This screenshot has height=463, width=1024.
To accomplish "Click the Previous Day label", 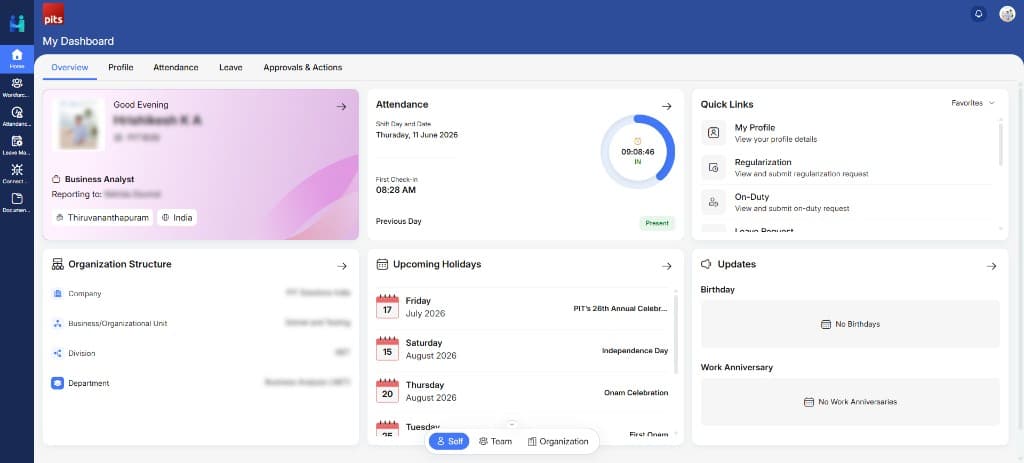I will 398,221.
